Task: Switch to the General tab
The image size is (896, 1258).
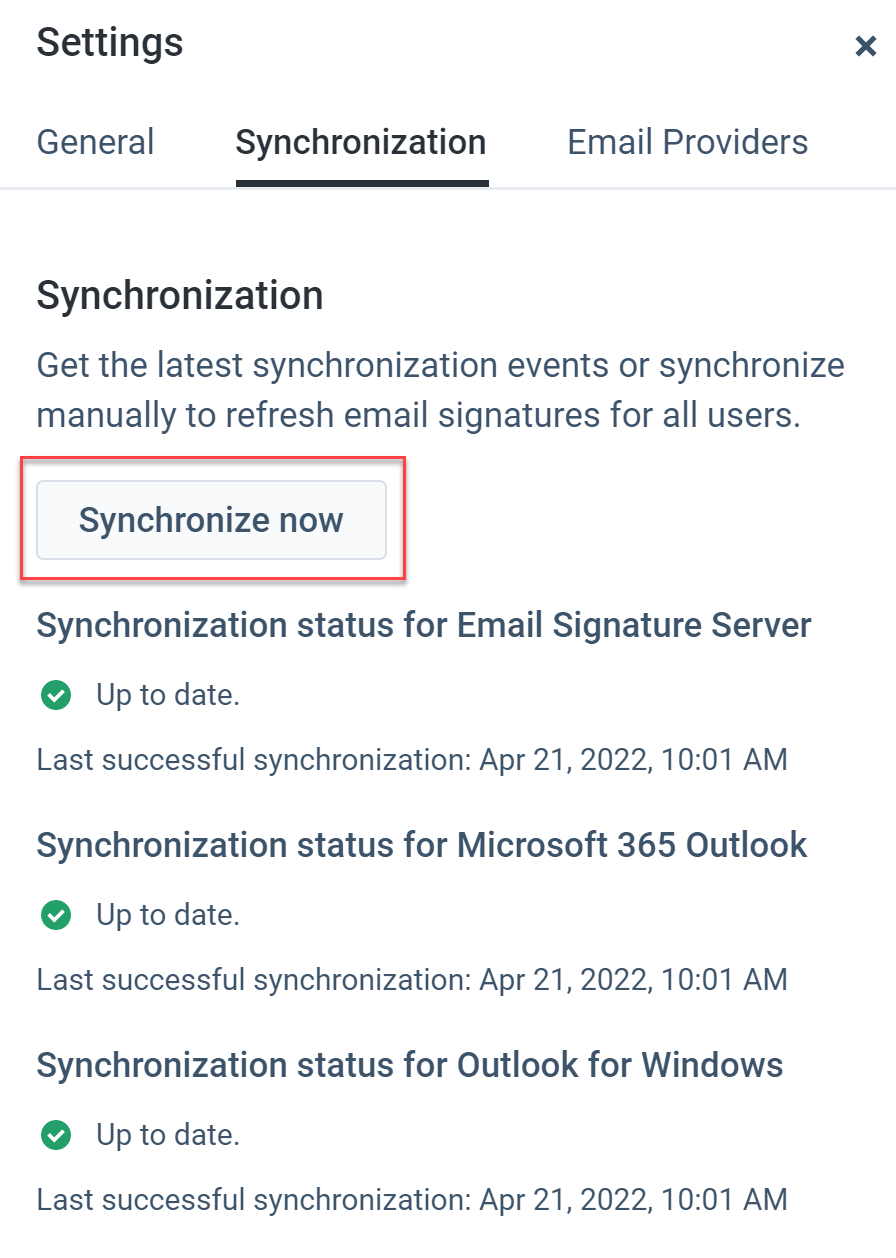Action: click(x=95, y=142)
